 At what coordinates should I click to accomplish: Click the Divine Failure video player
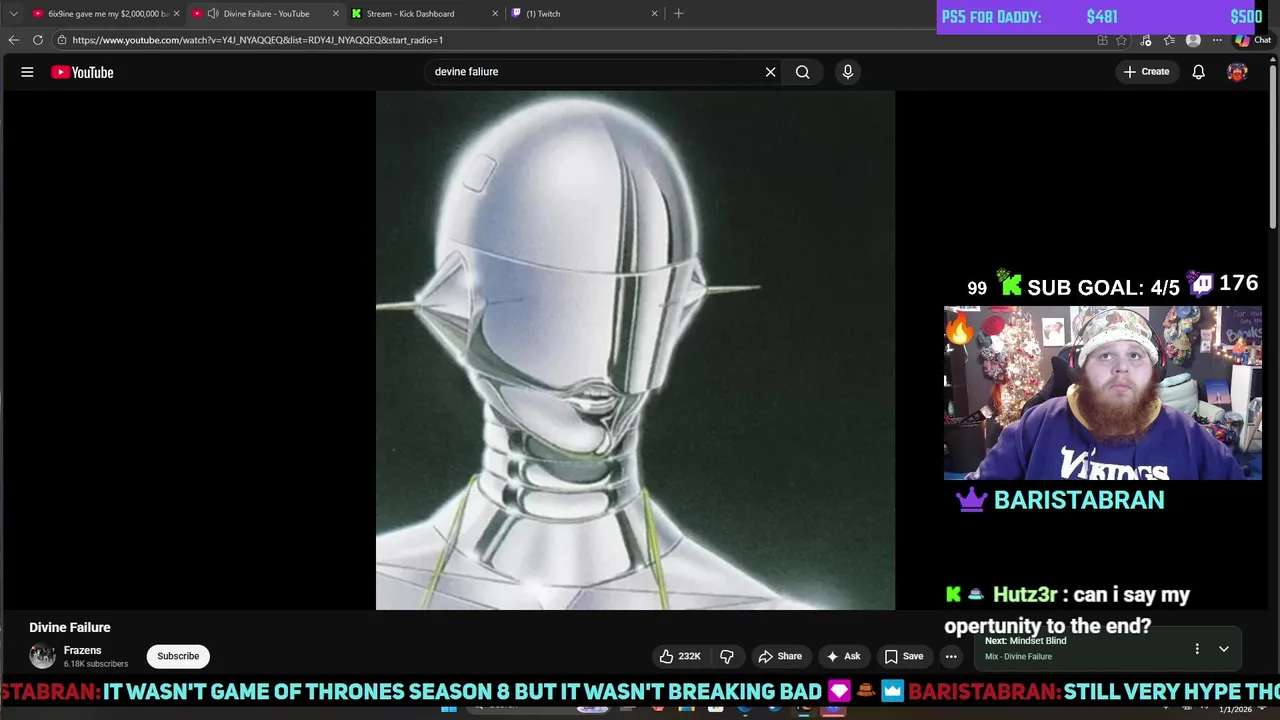point(635,350)
